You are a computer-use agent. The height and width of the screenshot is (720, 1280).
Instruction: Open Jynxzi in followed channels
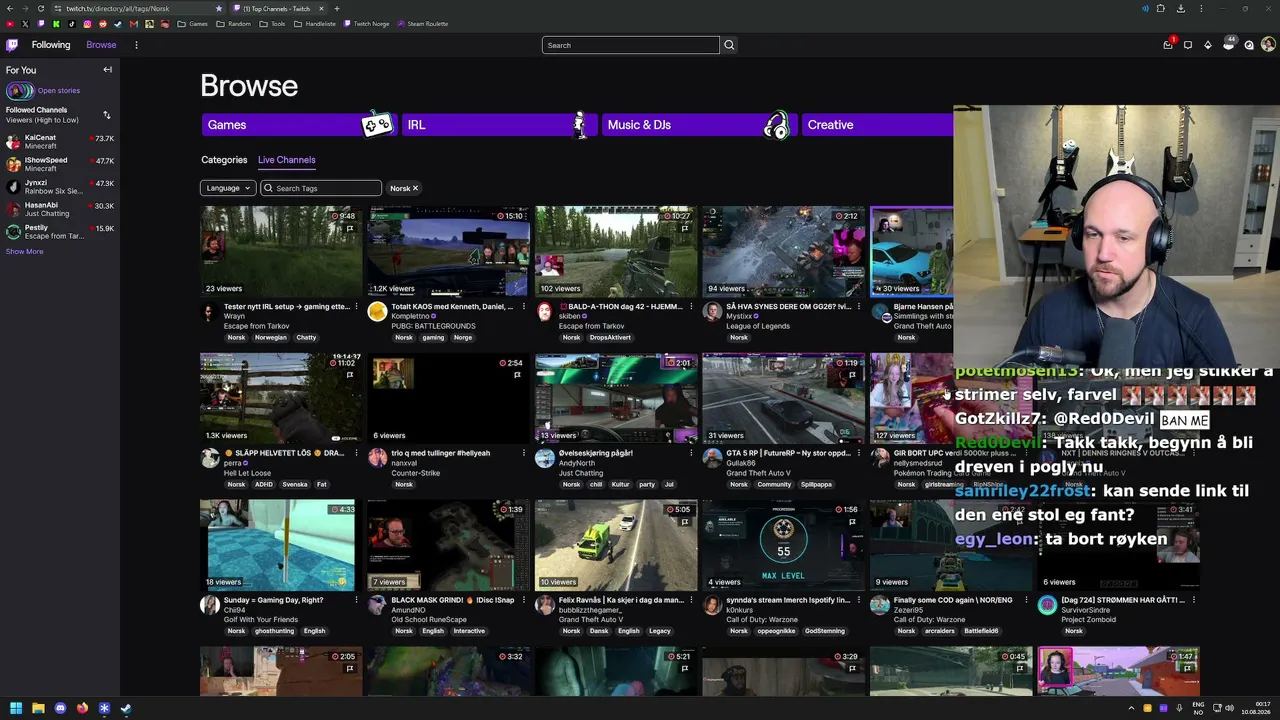60,187
